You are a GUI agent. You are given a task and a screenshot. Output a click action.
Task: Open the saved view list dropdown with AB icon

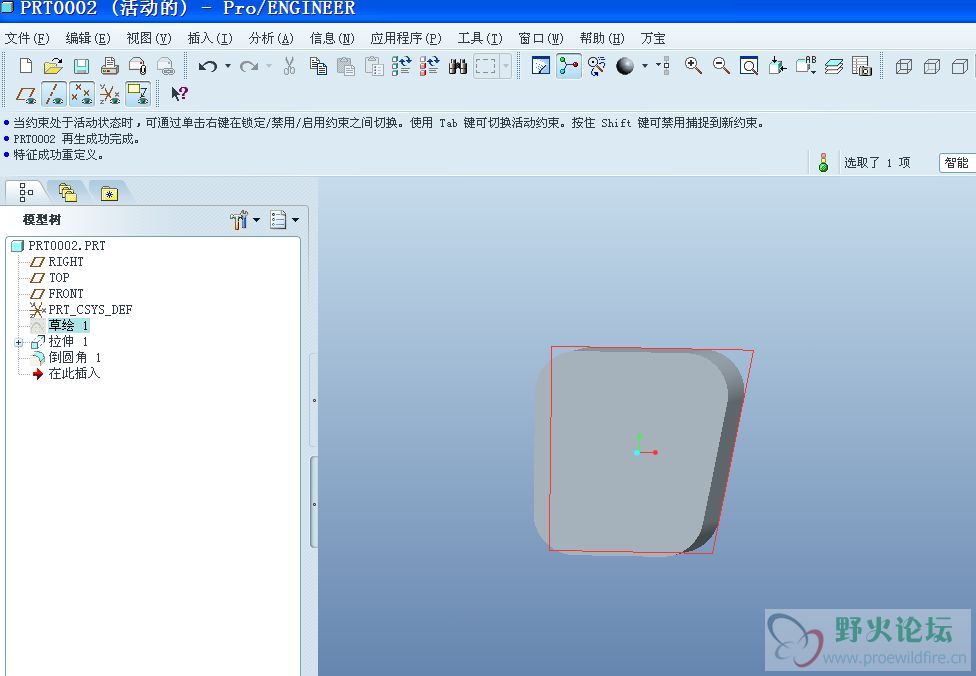(x=805, y=65)
